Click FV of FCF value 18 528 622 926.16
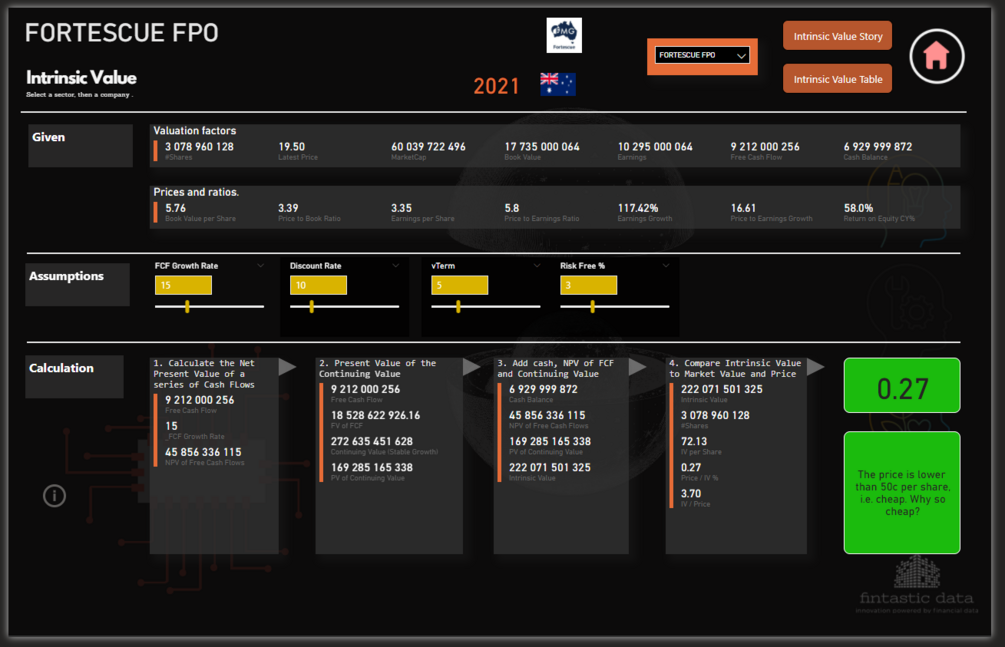This screenshot has width=1005, height=647. point(376,416)
